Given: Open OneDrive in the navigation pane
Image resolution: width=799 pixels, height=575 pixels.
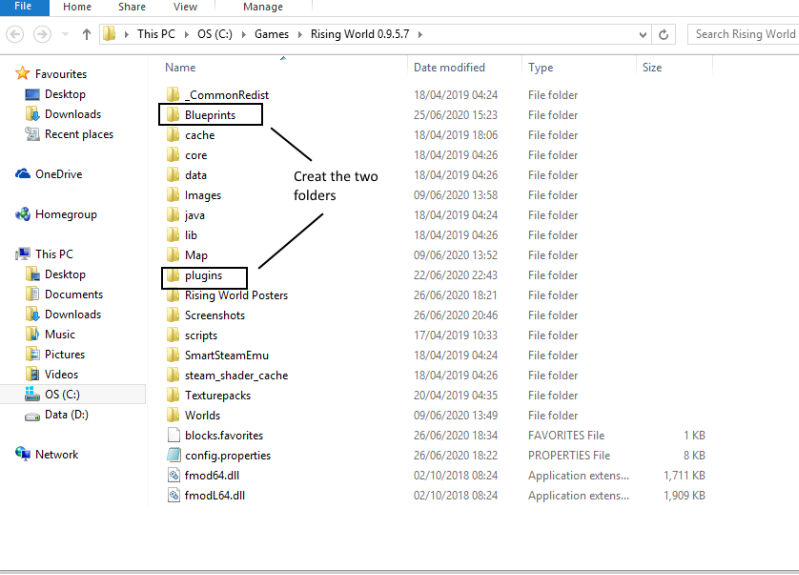Looking at the screenshot, I should pos(57,174).
